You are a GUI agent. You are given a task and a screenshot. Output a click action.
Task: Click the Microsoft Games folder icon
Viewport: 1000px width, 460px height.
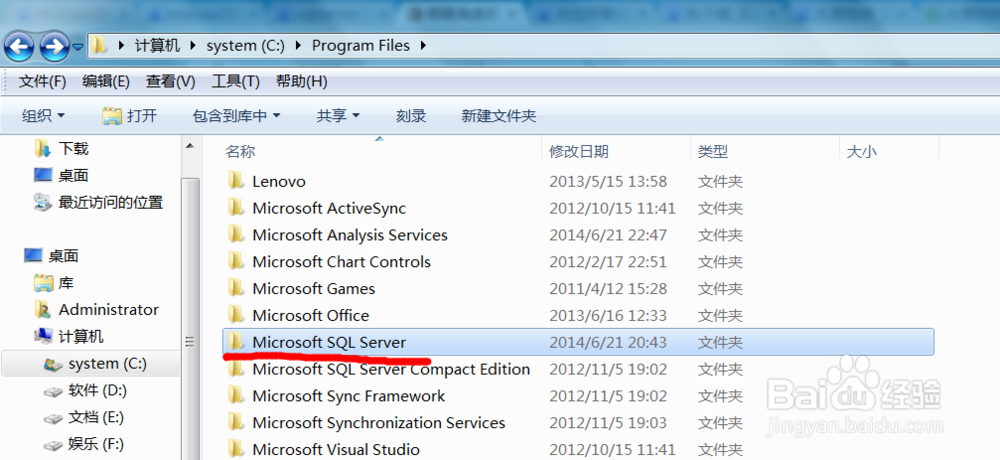click(237, 288)
